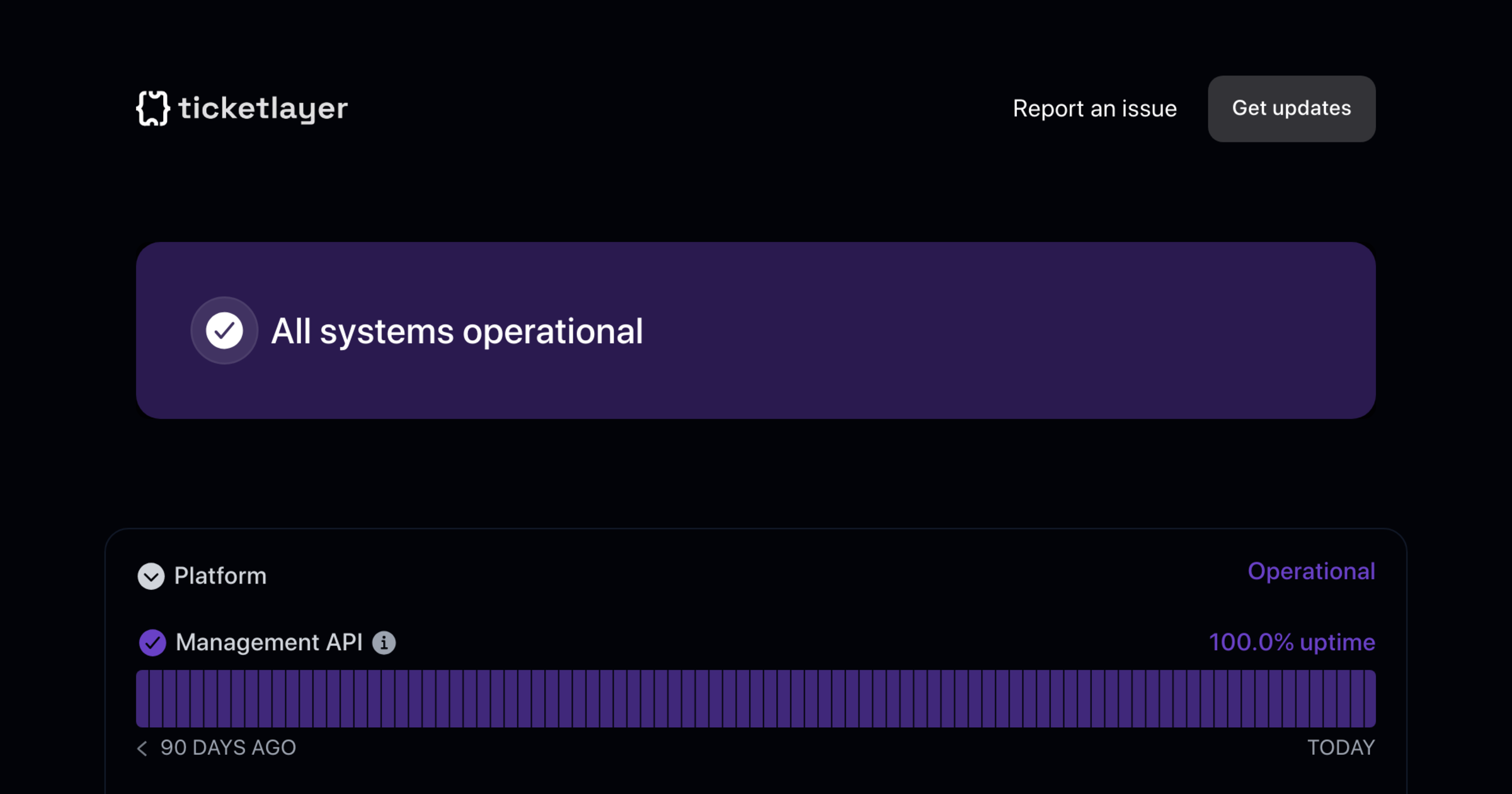Click the Operational status text for Platform
Image resolution: width=1512 pixels, height=794 pixels.
click(x=1310, y=572)
